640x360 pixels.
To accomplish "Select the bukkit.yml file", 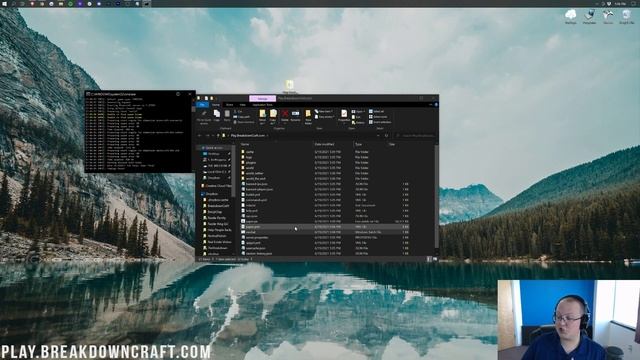I will [253, 195].
